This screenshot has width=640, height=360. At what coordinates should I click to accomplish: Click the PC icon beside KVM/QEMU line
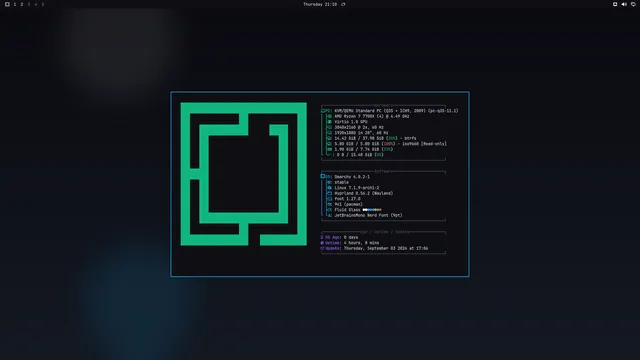point(323,111)
